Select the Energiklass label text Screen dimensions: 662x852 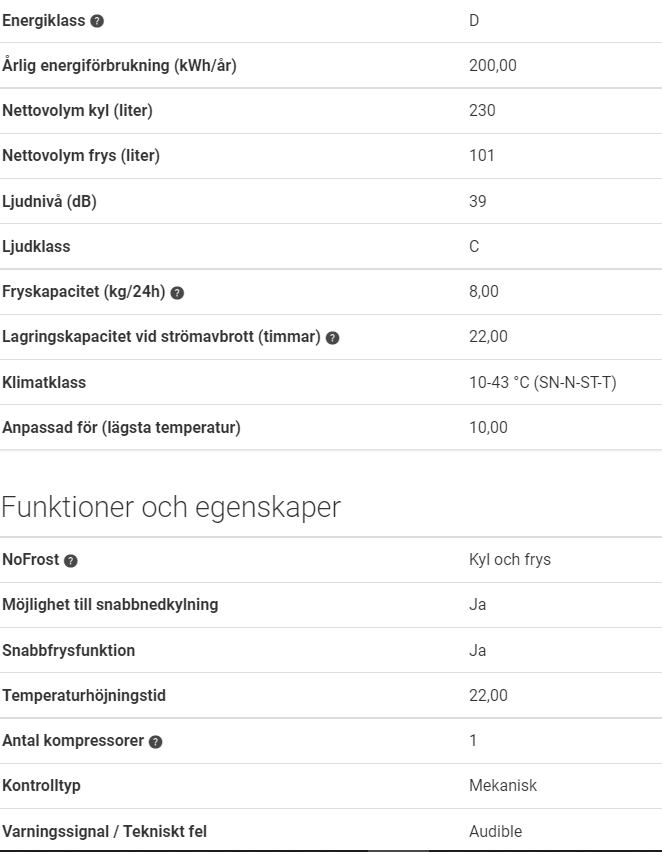[44, 21]
